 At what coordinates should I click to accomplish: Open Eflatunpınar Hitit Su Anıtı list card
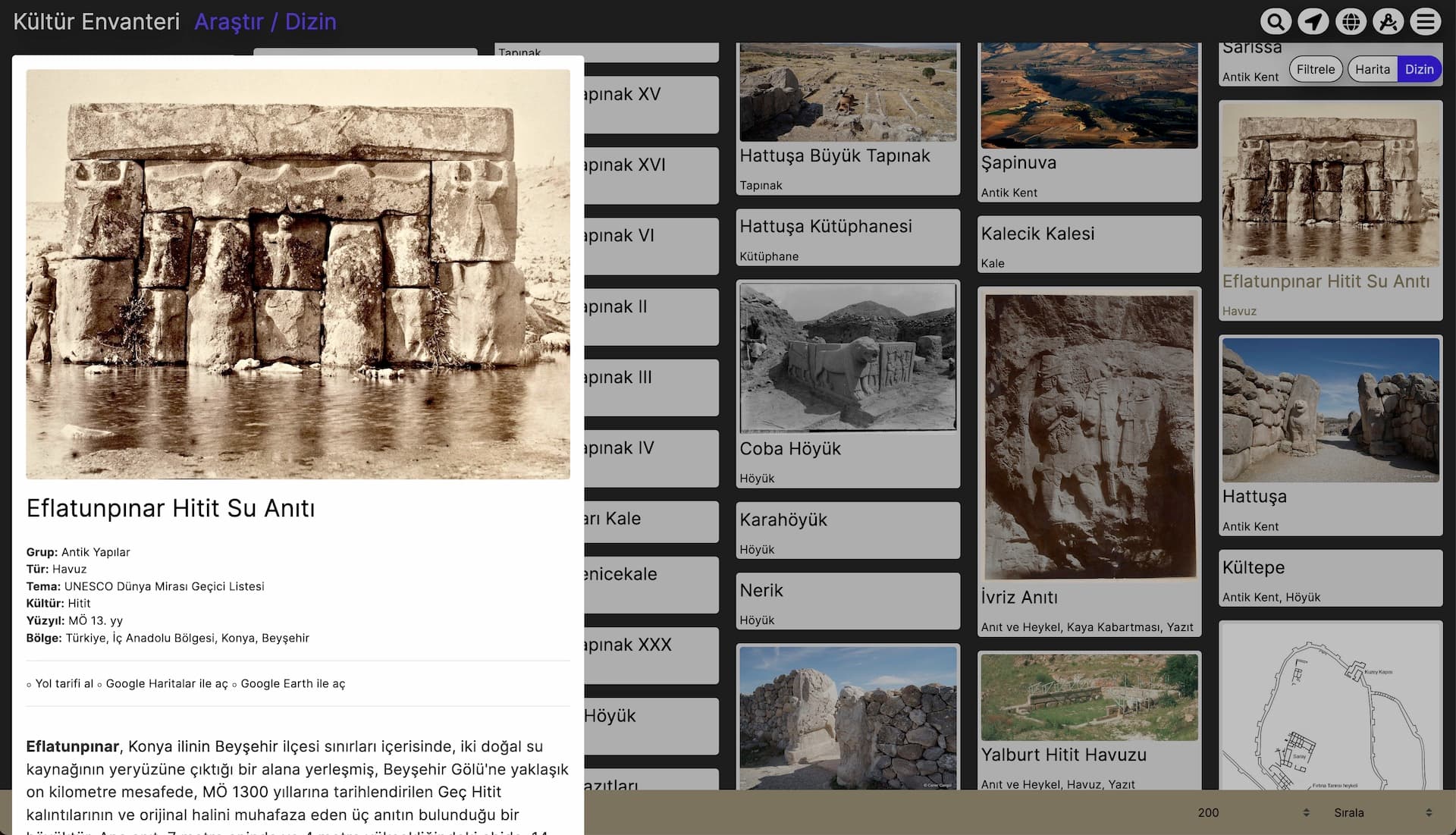point(1331,210)
